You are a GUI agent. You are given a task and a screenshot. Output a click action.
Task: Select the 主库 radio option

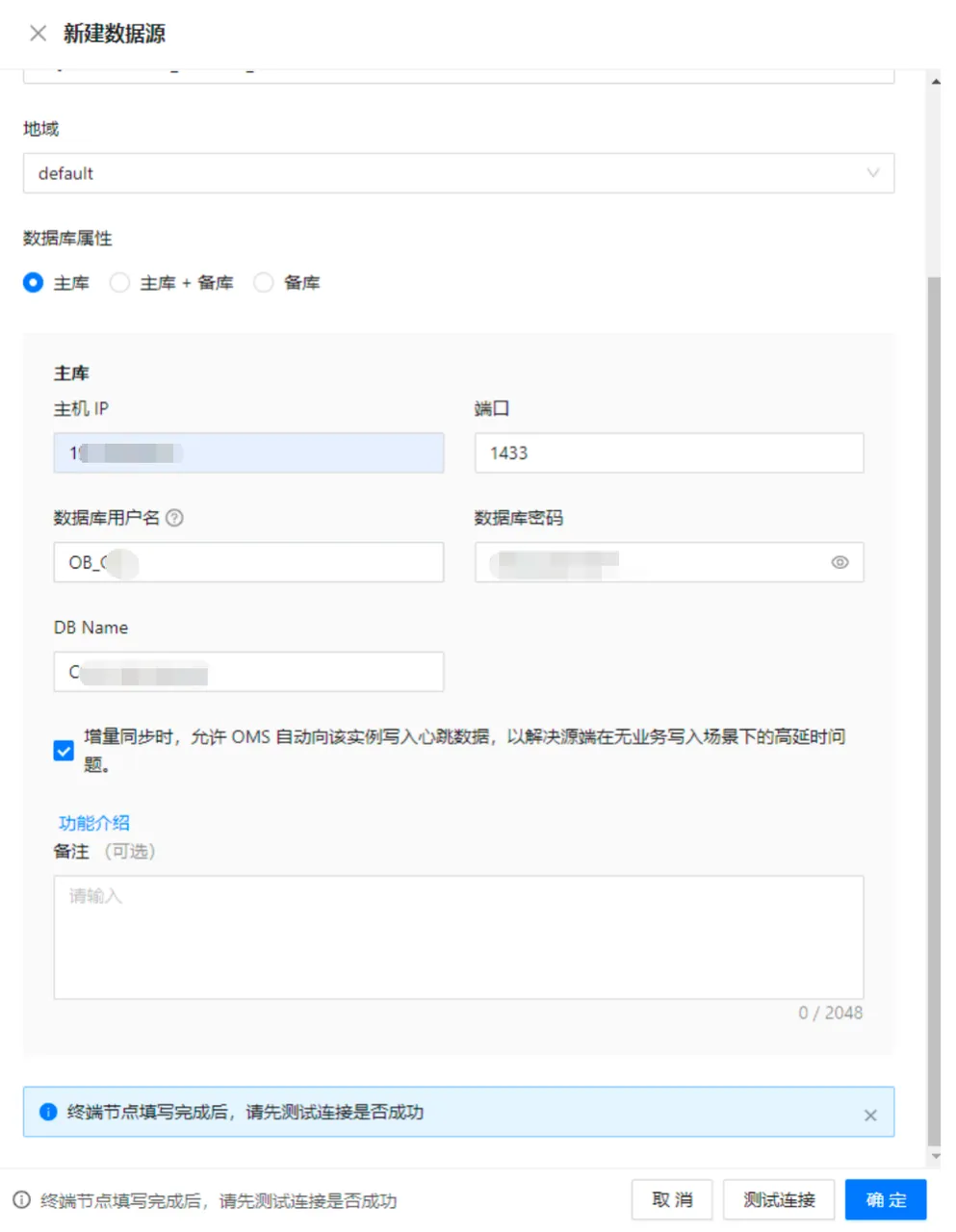[34, 283]
